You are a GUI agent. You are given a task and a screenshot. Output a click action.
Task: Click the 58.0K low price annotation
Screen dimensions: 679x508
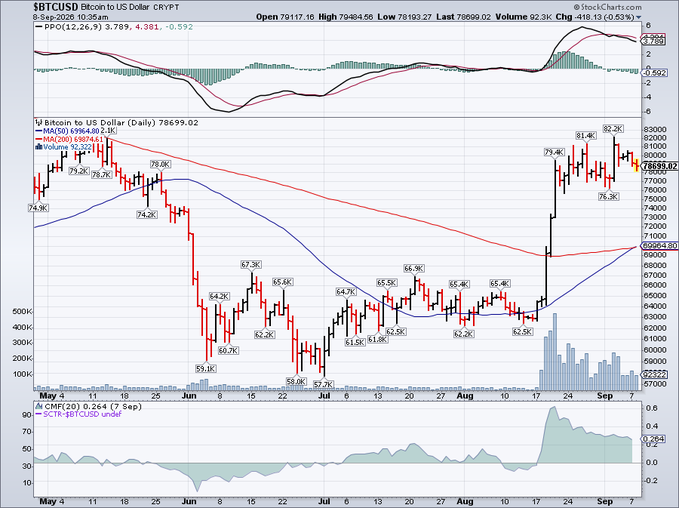[x=296, y=382]
